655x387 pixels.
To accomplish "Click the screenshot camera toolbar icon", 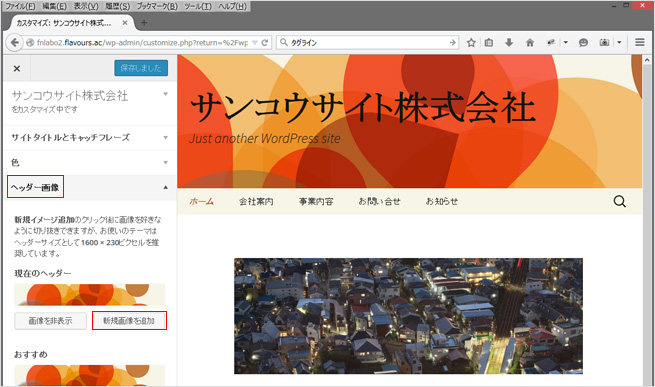I will (x=604, y=43).
